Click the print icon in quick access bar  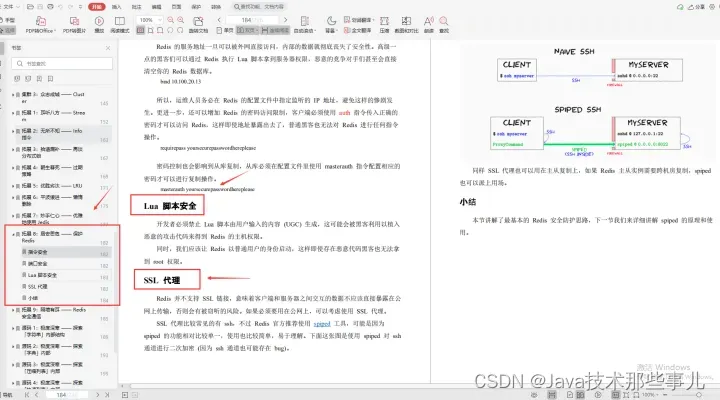coord(50,7)
